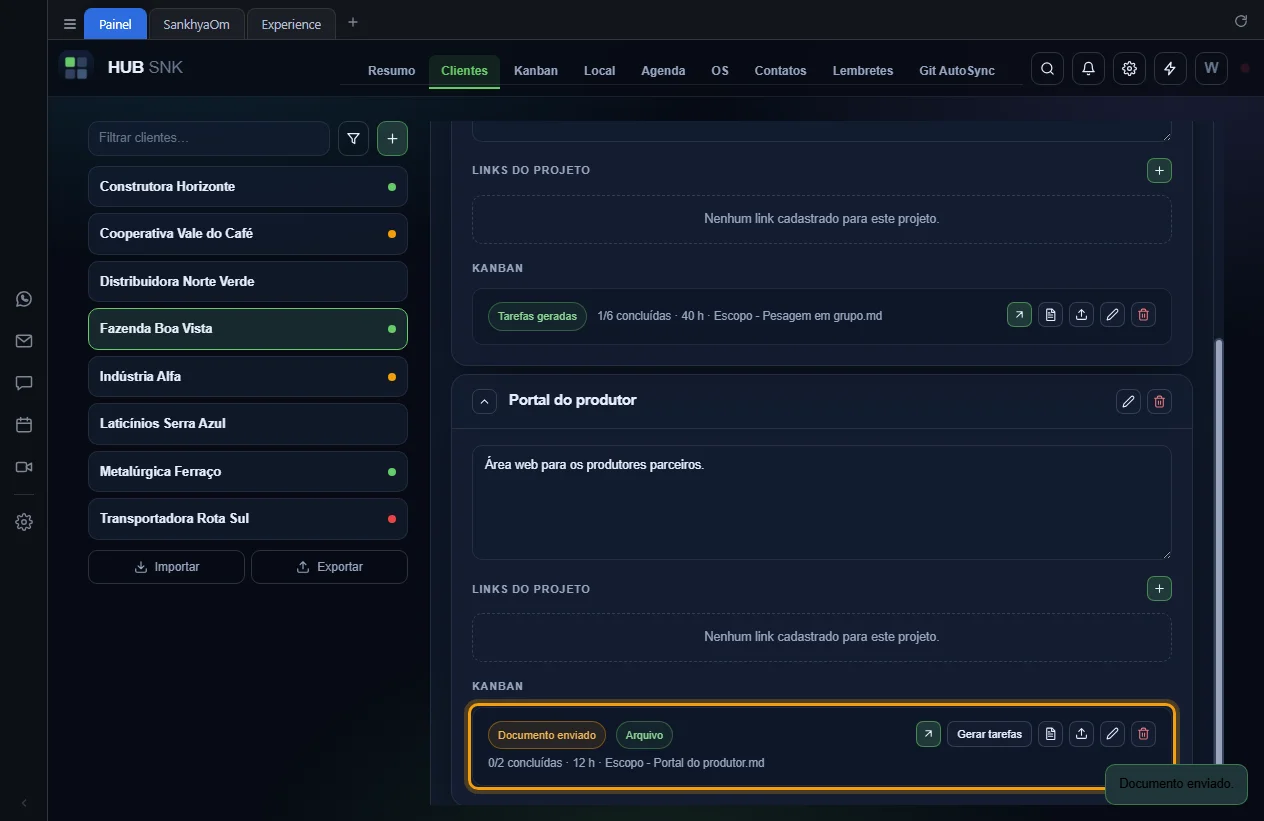Open the Local tab

point(599,71)
